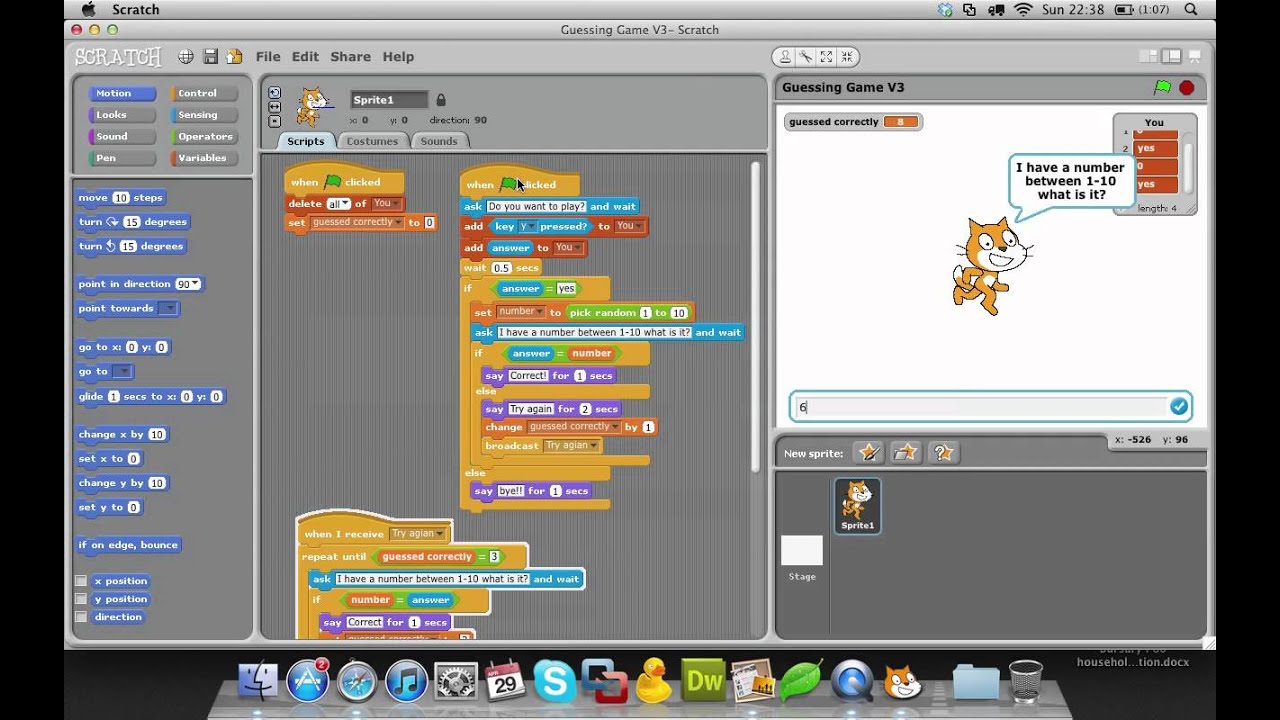Open iTunes from the Dock

coord(407,681)
